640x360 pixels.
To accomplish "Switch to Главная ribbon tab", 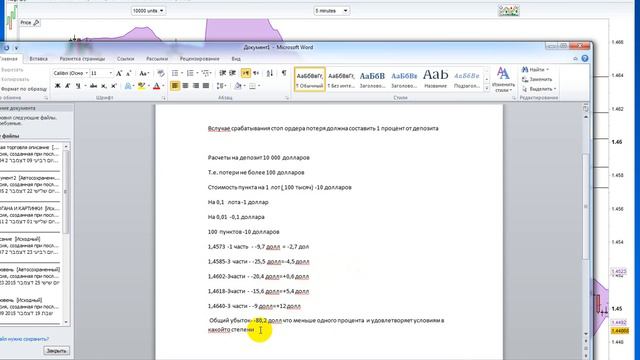I will (x=8, y=59).
